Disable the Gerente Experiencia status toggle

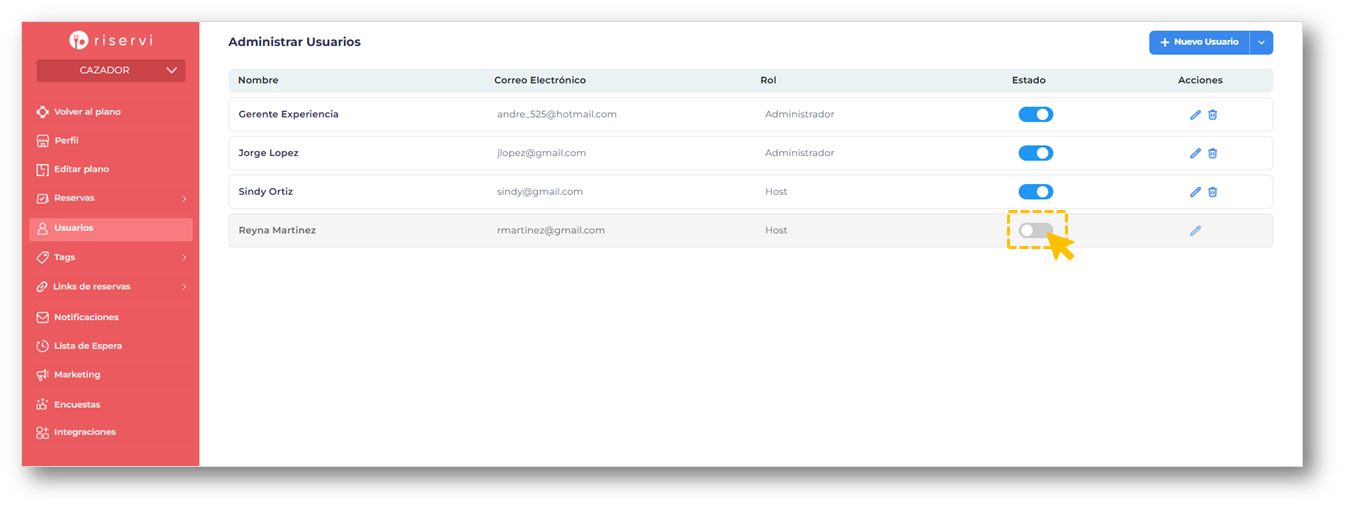(x=1036, y=115)
